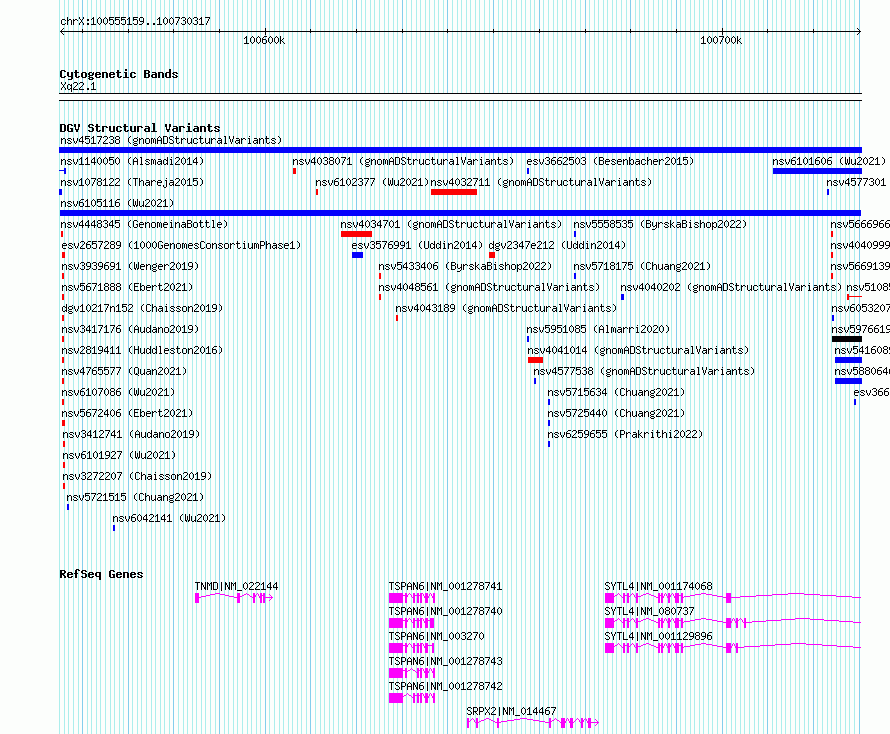890x734 pixels.
Task: Select nsv4040202 gnomAD variant label
Action: click(x=731, y=287)
